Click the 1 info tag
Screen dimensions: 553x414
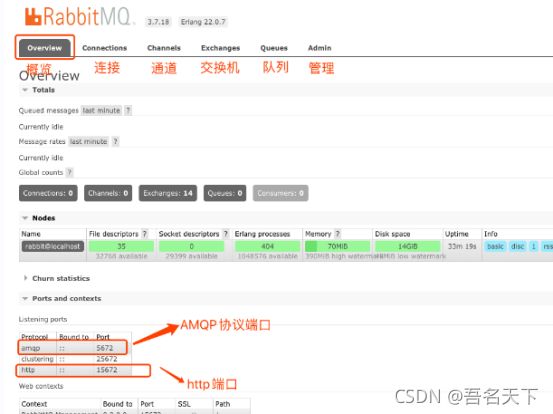[x=534, y=246]
